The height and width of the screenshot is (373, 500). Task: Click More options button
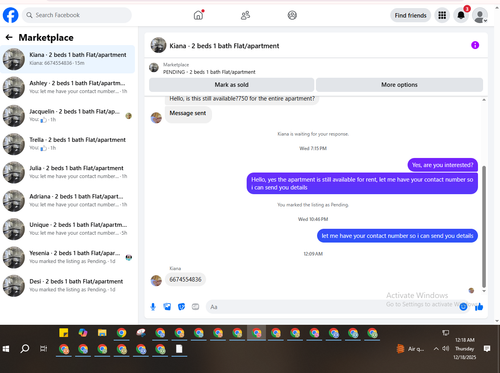(399, 85)
